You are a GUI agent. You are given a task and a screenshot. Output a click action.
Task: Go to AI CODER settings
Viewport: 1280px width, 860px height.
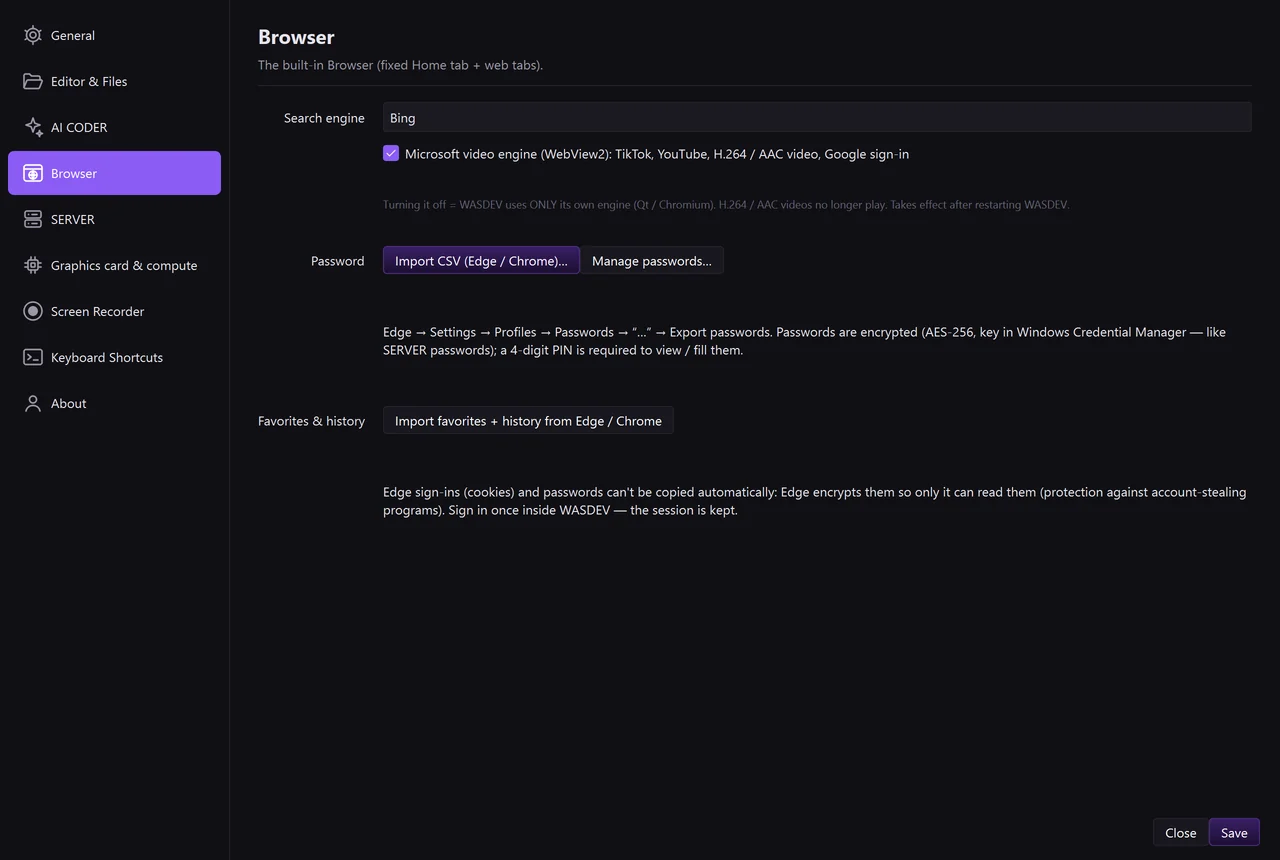click(114, 127)
